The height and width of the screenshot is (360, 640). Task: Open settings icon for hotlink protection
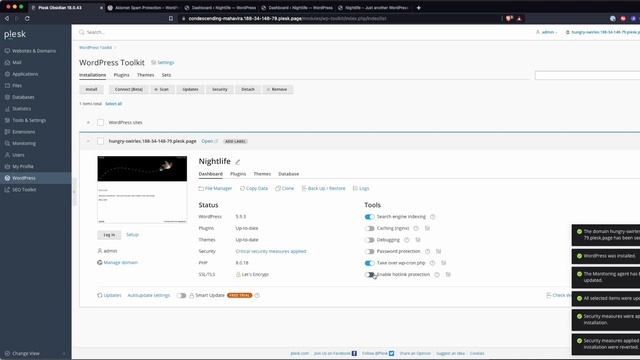tap(448, 275)
